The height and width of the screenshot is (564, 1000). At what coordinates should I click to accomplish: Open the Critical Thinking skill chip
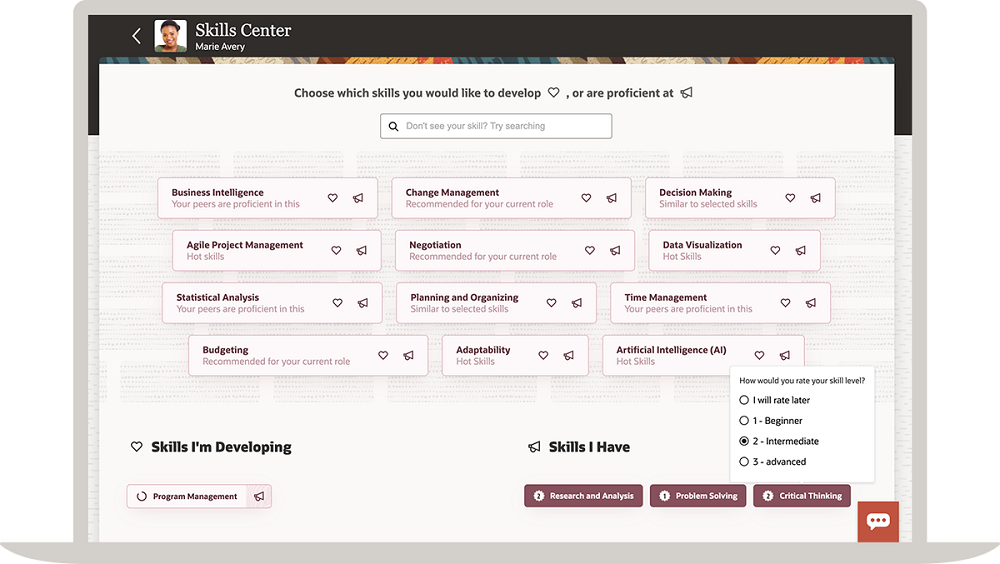click(x=801, y=496)
